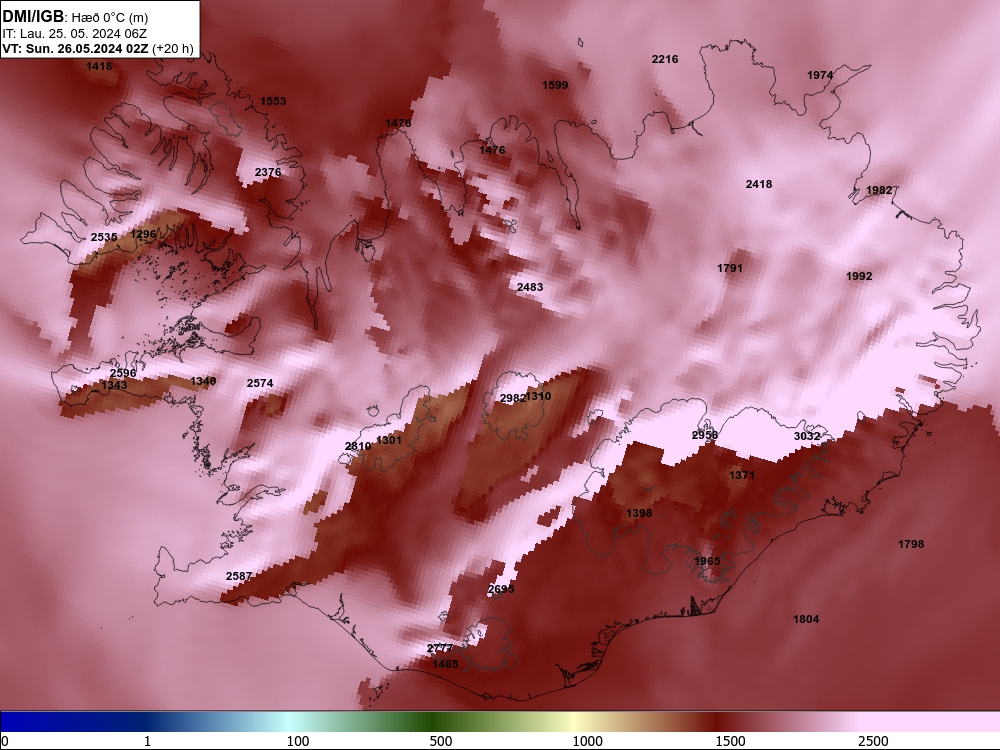The height and width of the screenshot is (750, 1000).
Task: Click the 2587 height value
Action: coord(239,577)
